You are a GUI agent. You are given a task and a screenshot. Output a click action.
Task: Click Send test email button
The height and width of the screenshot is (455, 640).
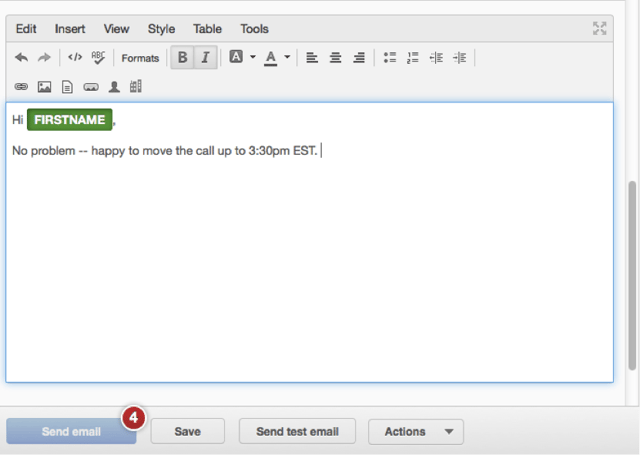point(297,431)
